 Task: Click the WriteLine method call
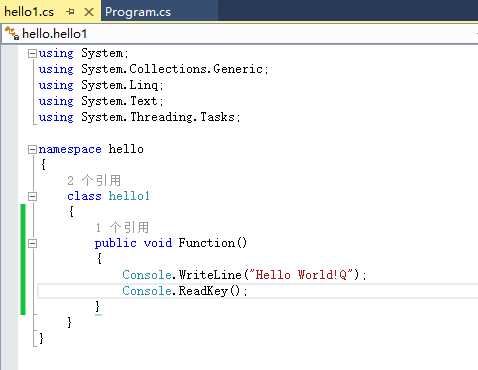pyautogui.click(x=210, y=275)
